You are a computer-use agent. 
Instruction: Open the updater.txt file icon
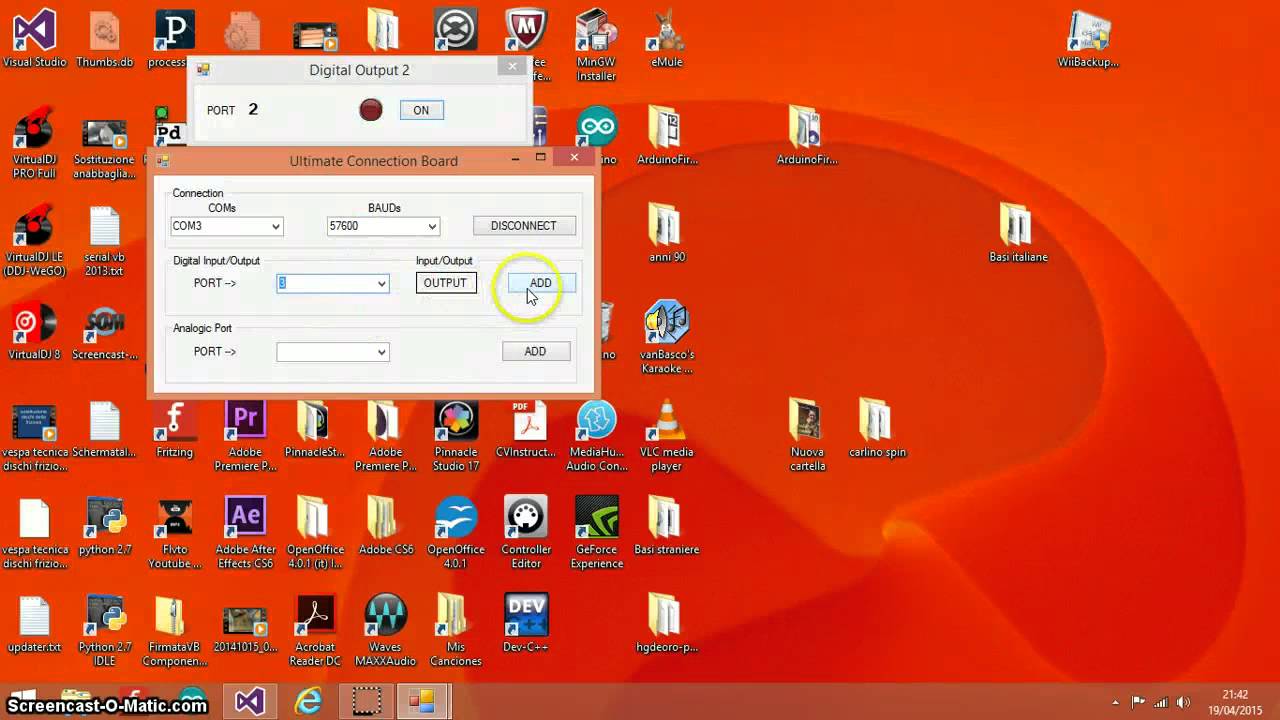(34, 624)
